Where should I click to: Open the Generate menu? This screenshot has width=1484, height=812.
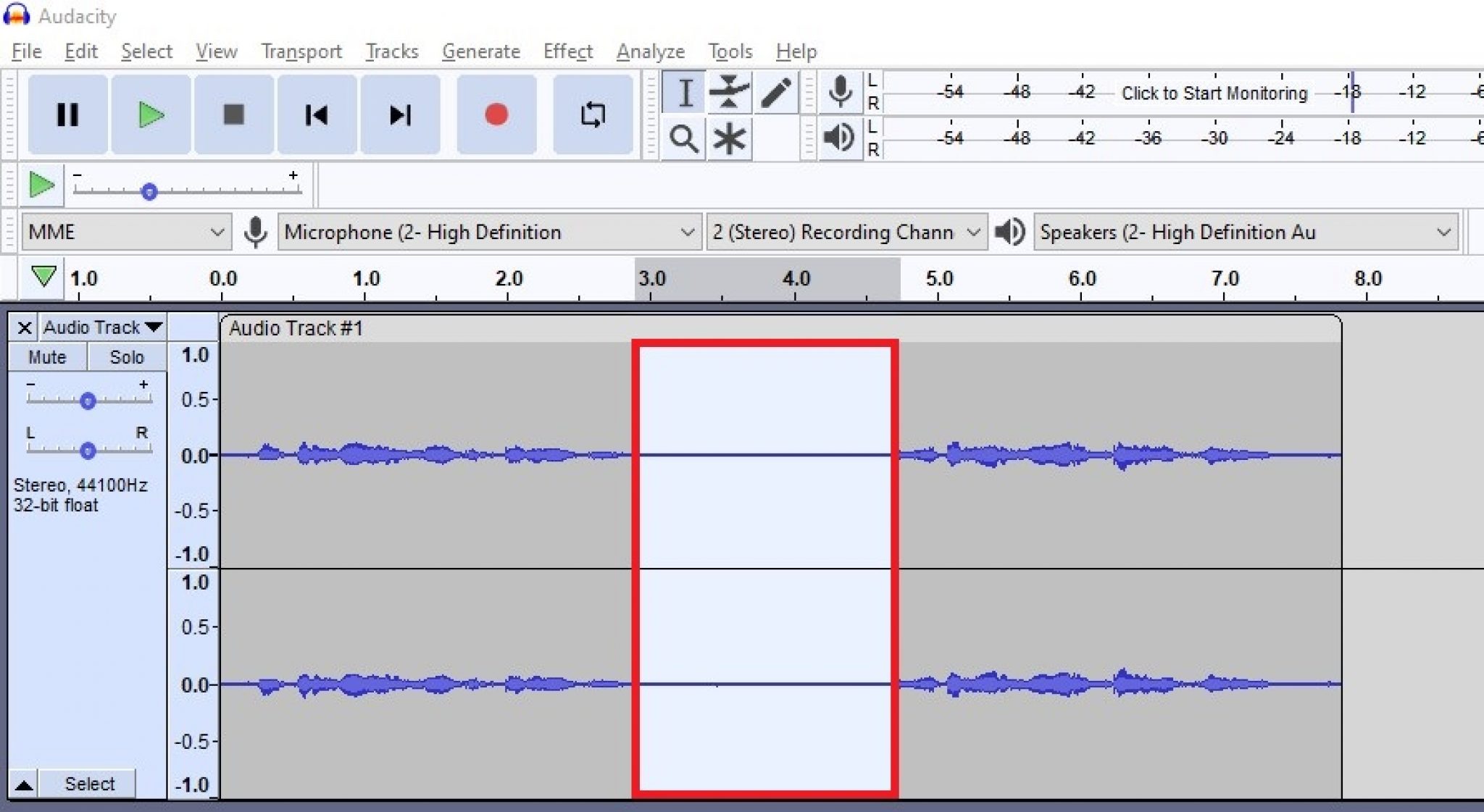click(480, 51)
